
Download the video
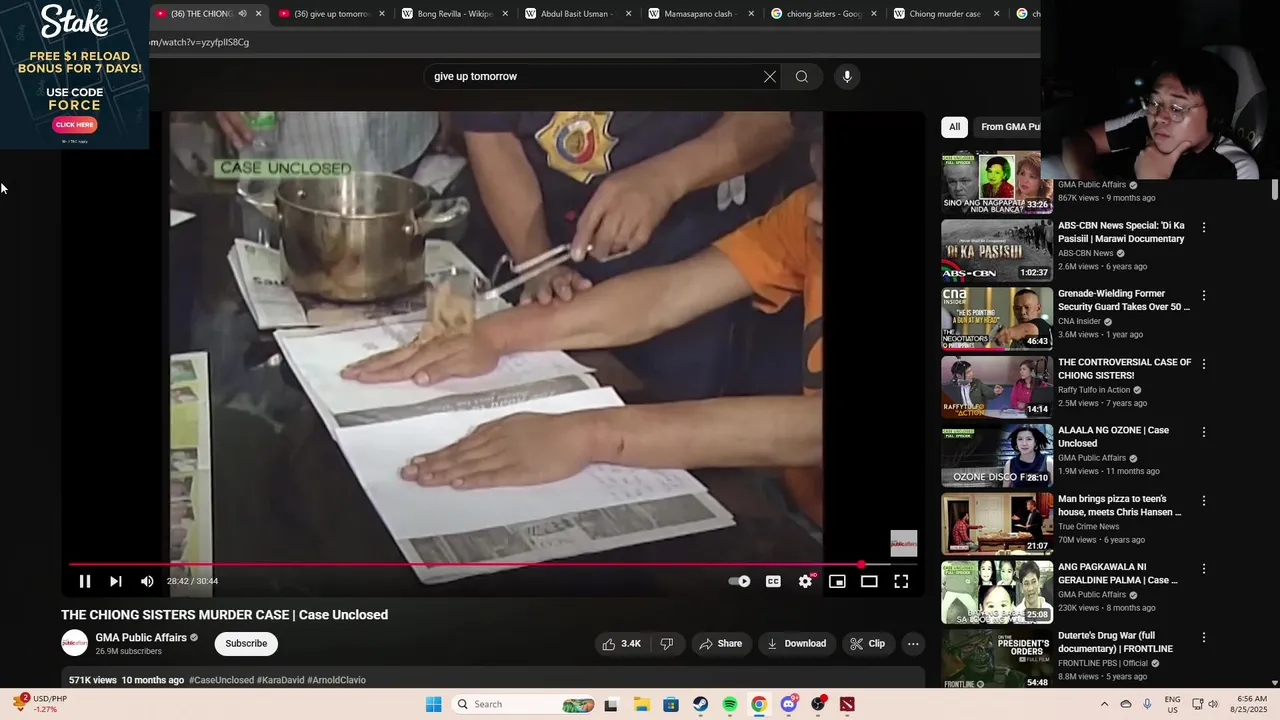[796, 644]
